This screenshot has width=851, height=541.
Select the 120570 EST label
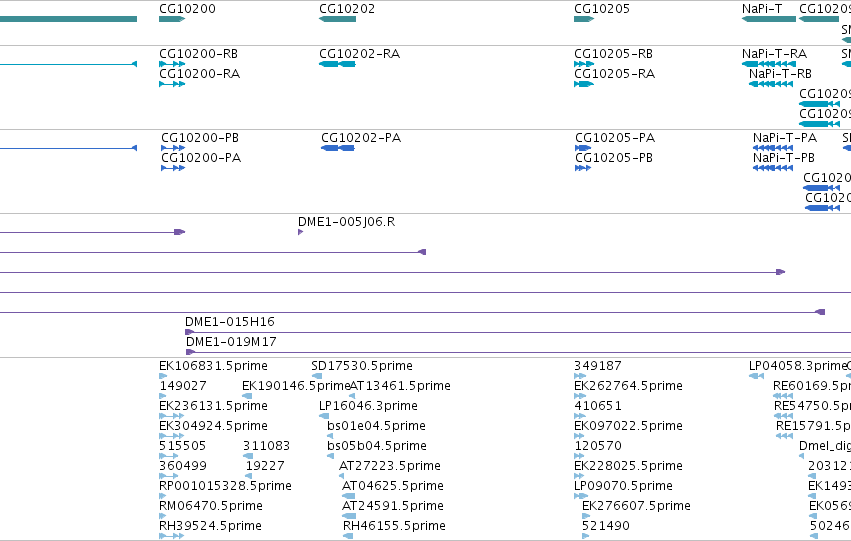598,446
